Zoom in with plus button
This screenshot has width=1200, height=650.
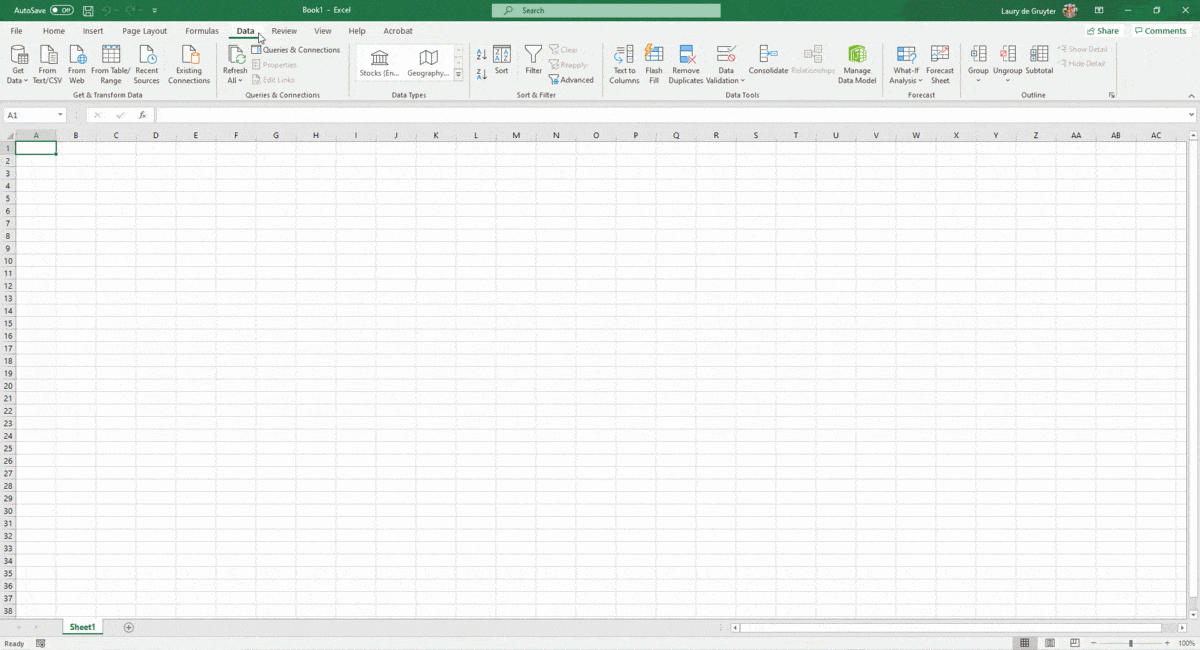pos(1167,643)
